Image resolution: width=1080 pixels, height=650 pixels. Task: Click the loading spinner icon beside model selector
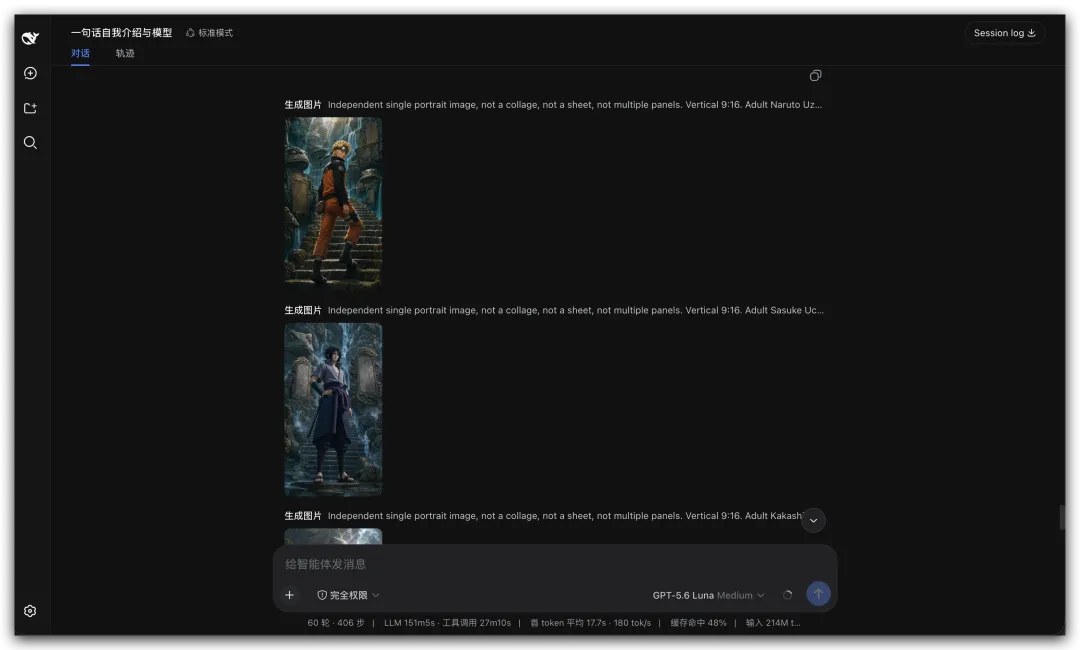787,595
